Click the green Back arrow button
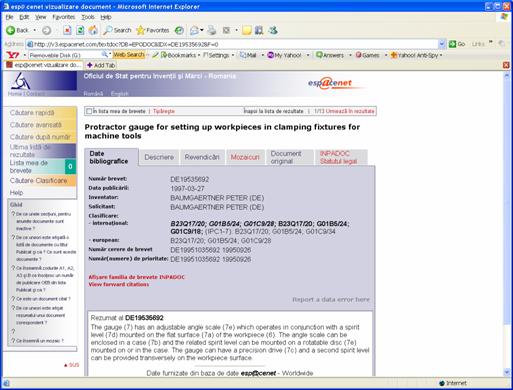This screenshot has height=390, width=513. (11, 30)
